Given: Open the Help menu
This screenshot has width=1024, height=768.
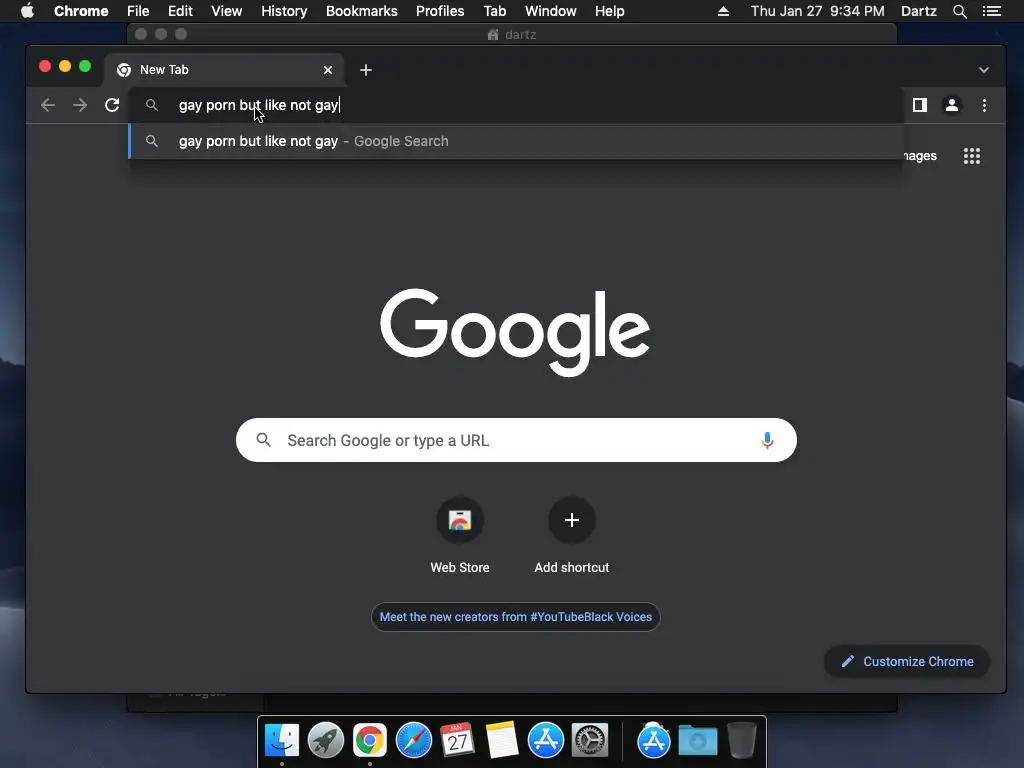Looking at the screenshot, I should tap(609, 11).
